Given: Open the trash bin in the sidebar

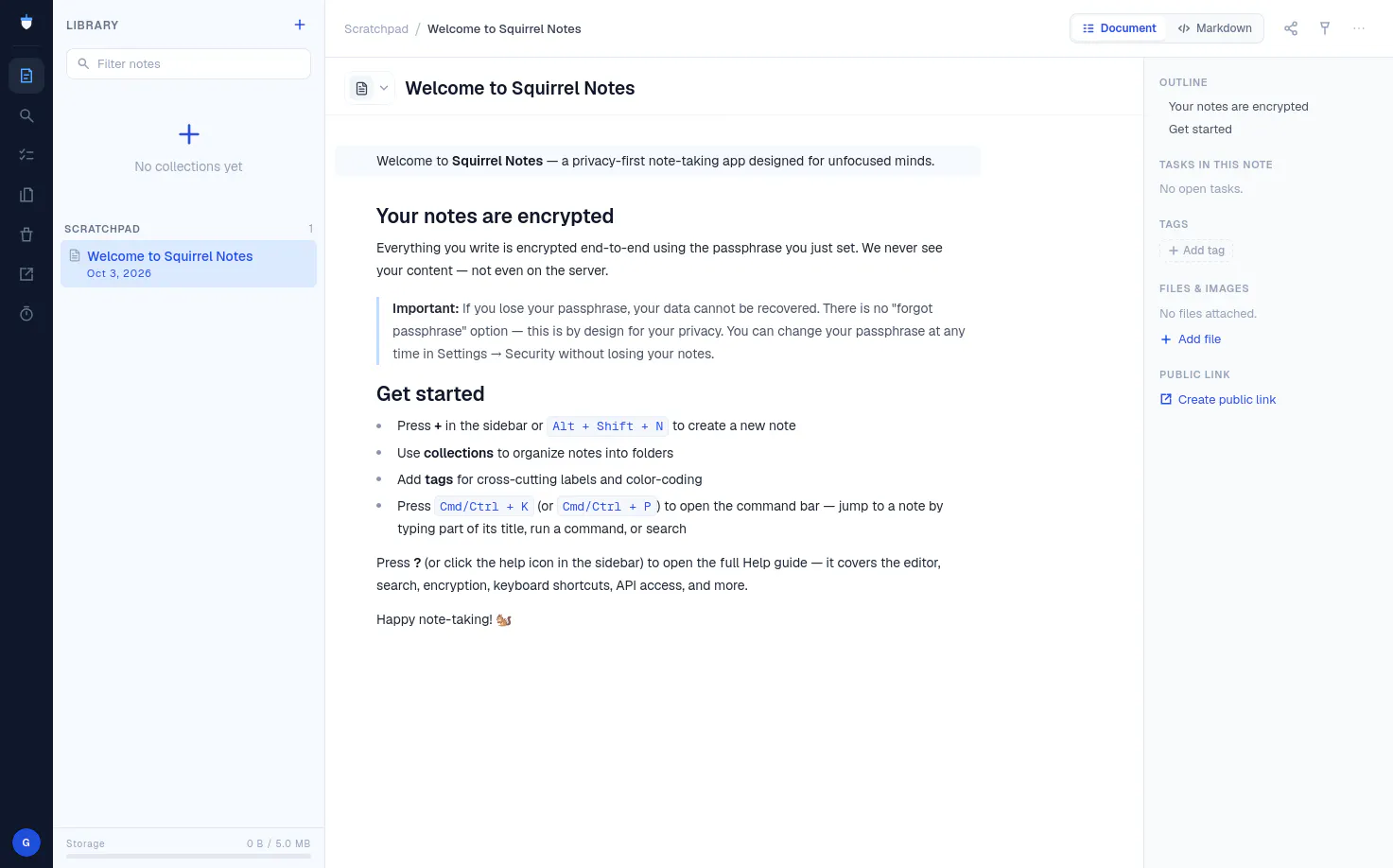Looking at the screenshot, I should 26,234.
